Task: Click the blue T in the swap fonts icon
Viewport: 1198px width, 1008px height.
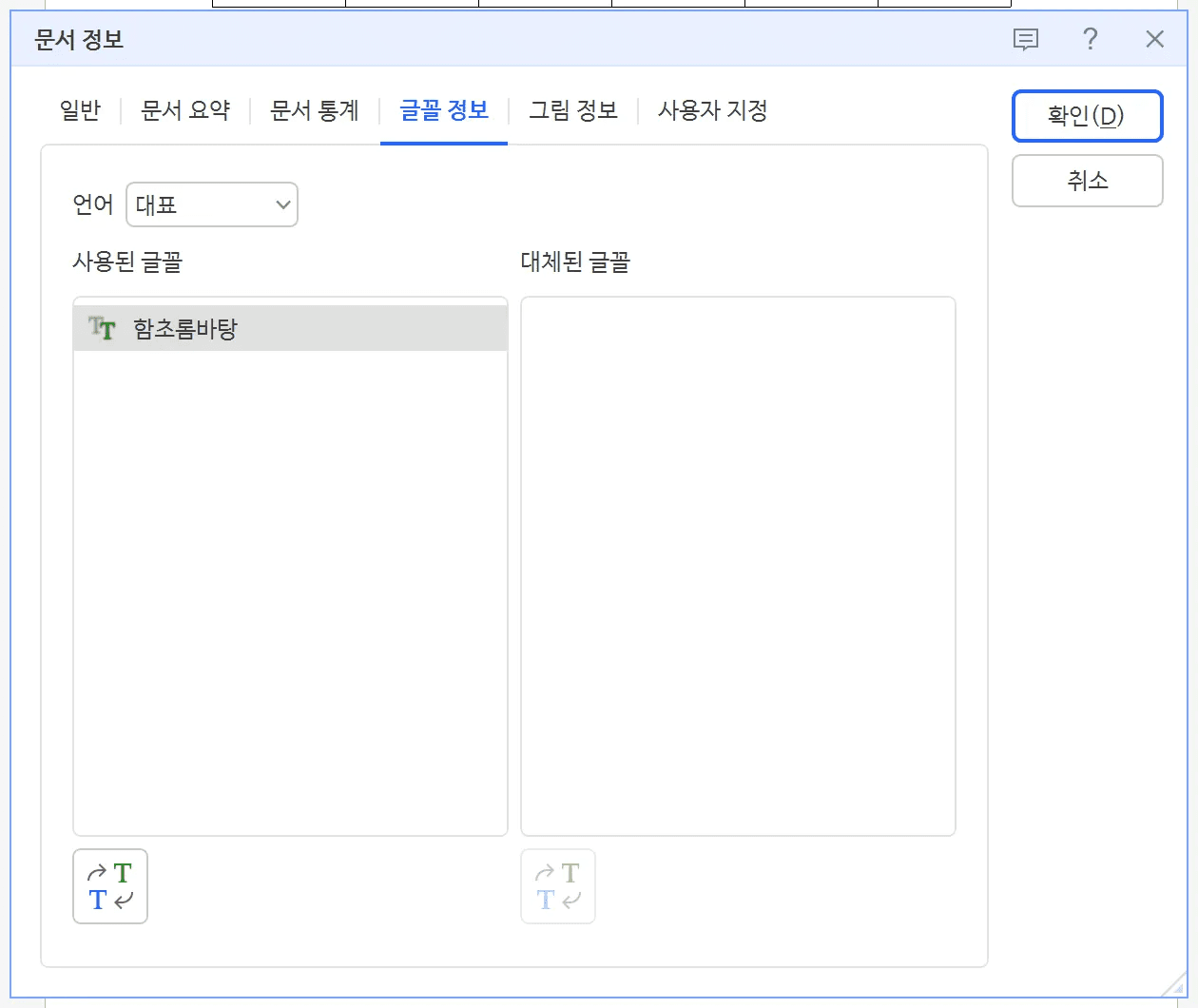Action: pos(96,900)
